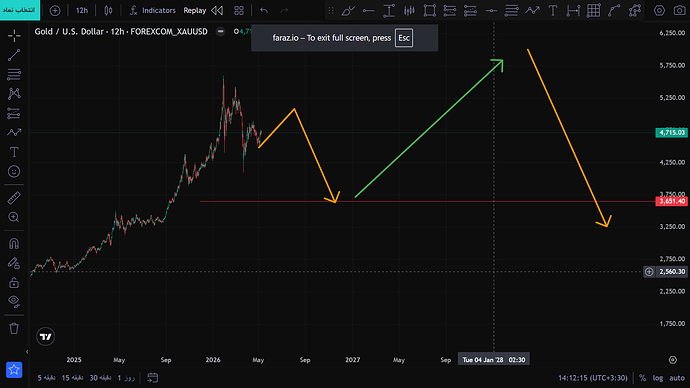
Task: Open the 12h interval dropdown
Action: point(82,10)
